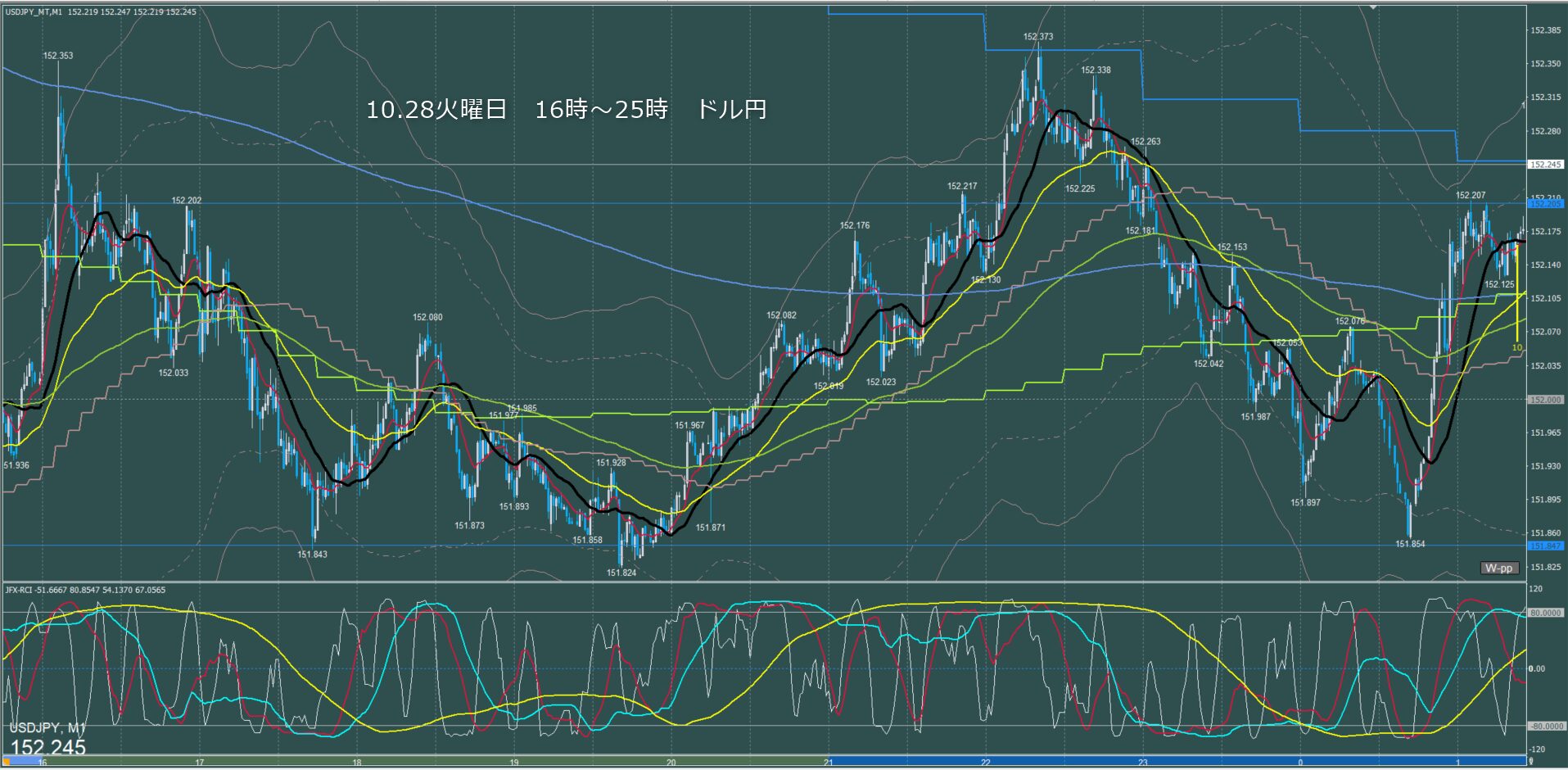Select the -80.0000 RCI level label

click(1545, 726)
